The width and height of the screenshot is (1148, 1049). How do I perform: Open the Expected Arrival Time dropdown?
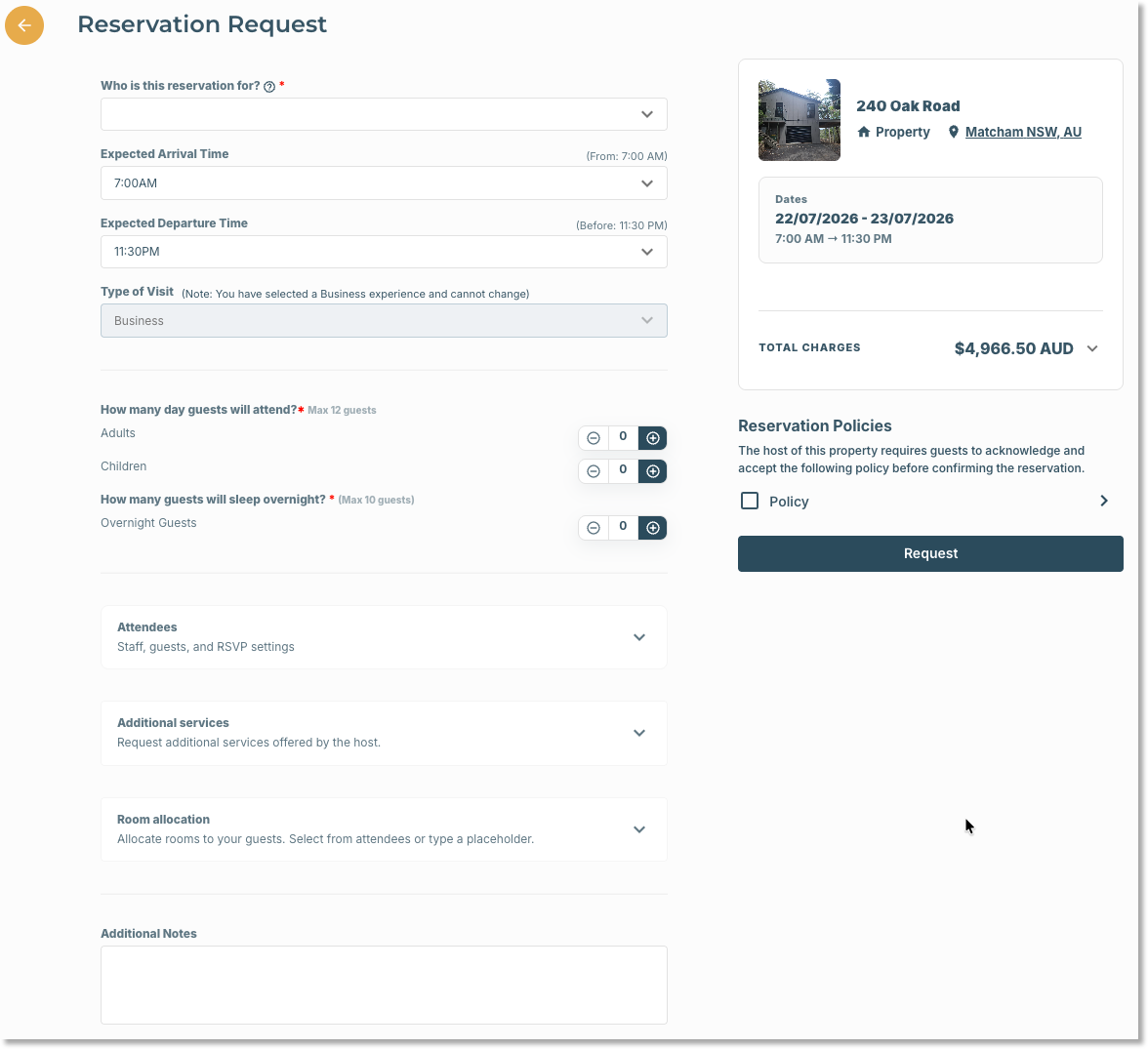[x=384, y=183]
